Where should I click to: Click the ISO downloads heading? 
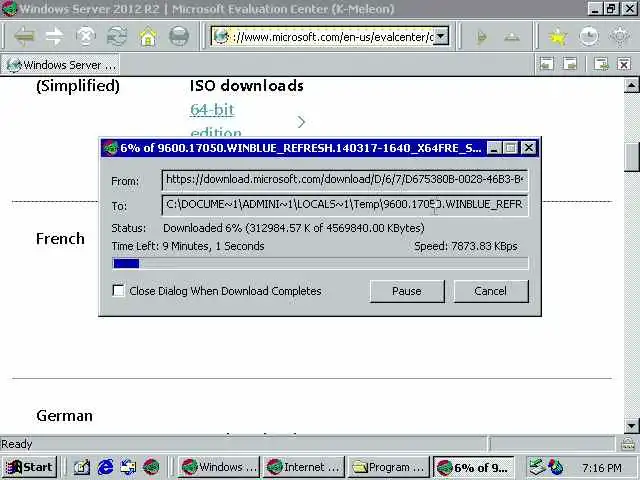[247, 86]
